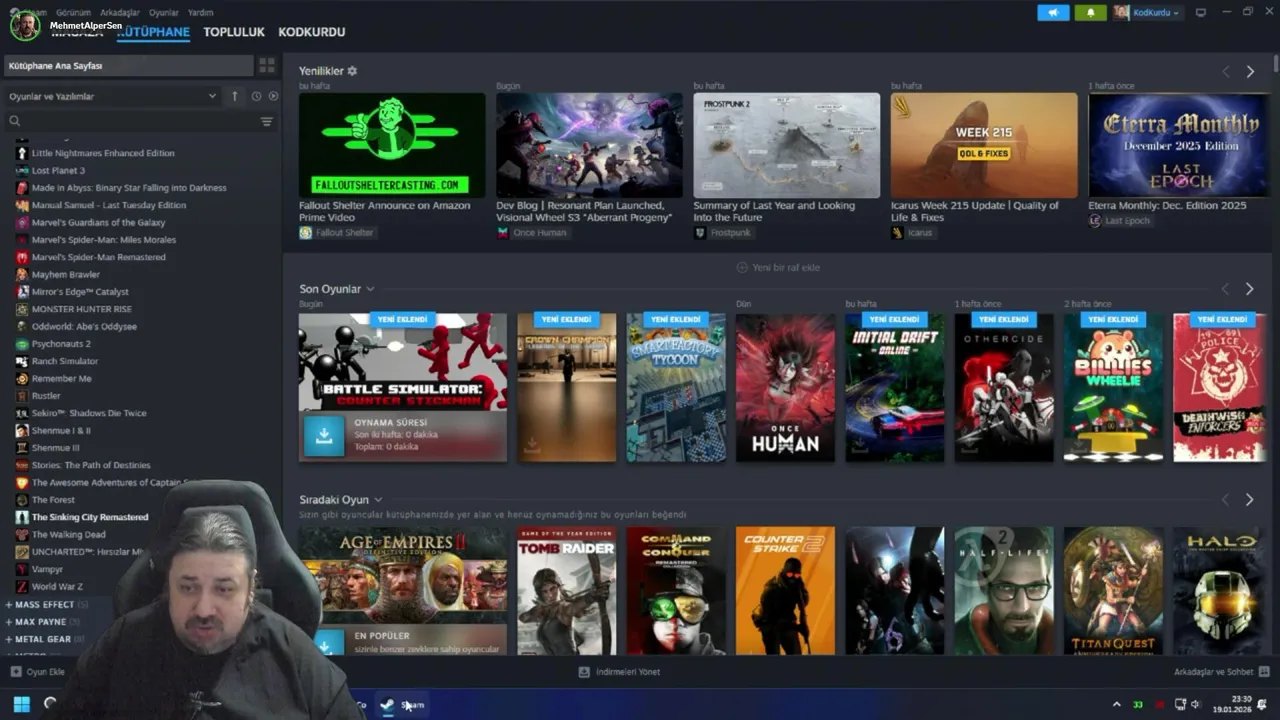
Task: Select The Sinking City Remastered
Action: click(90, 517)
